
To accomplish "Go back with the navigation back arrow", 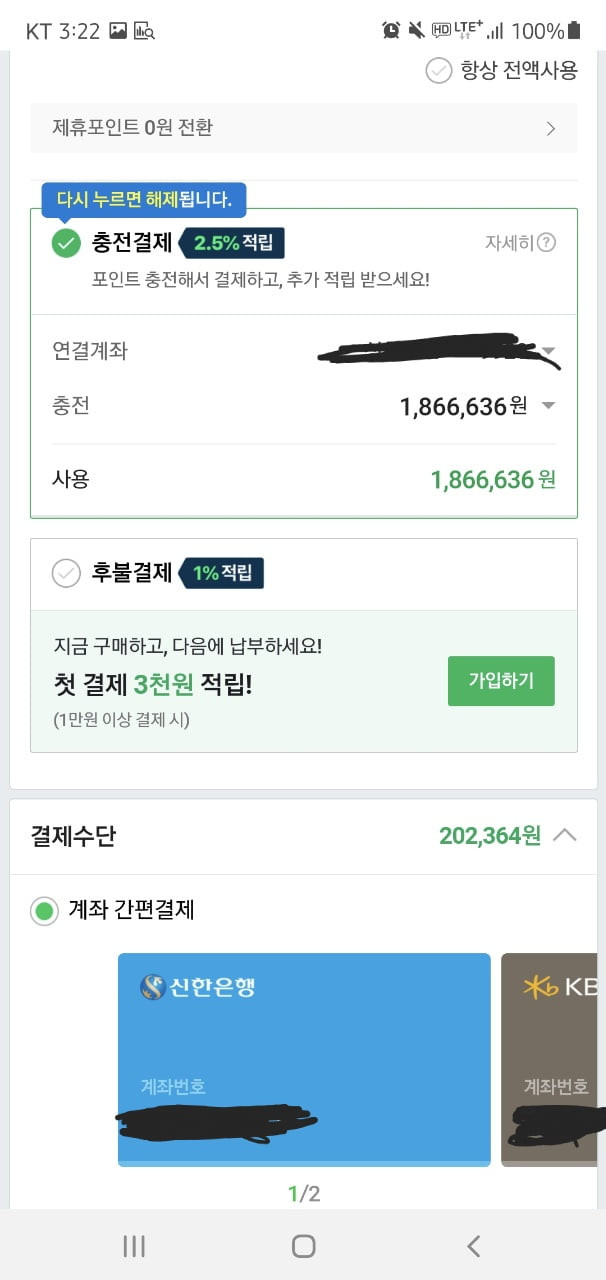I will tap(474, 1245).
